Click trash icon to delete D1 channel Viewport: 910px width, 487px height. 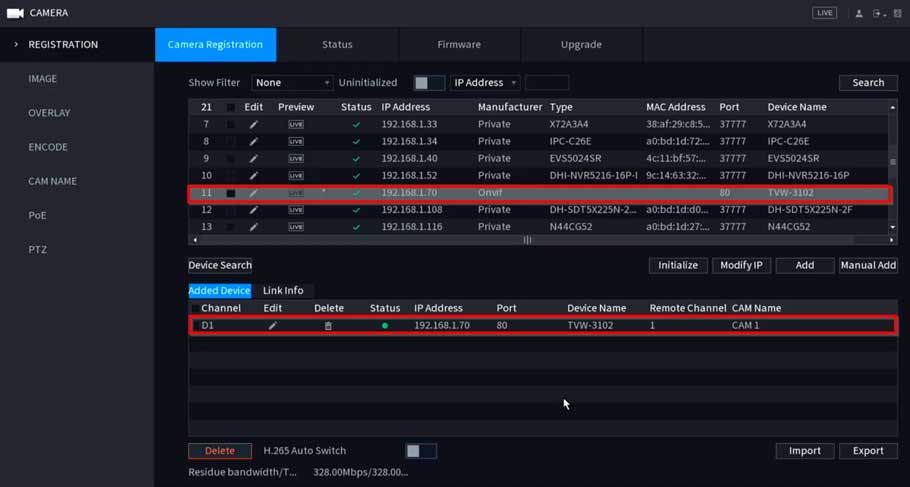(328, 326)
